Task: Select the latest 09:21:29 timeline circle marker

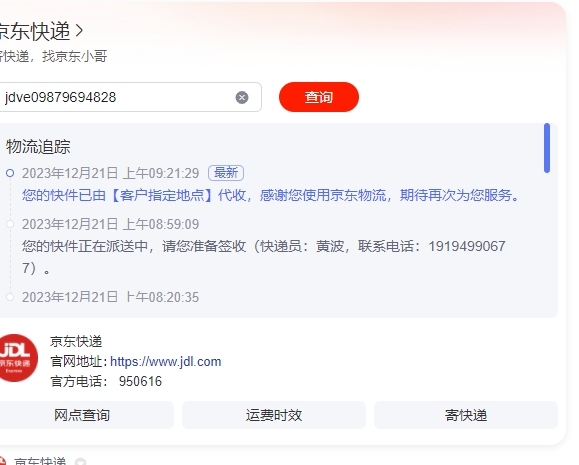Action: (10, 173)
